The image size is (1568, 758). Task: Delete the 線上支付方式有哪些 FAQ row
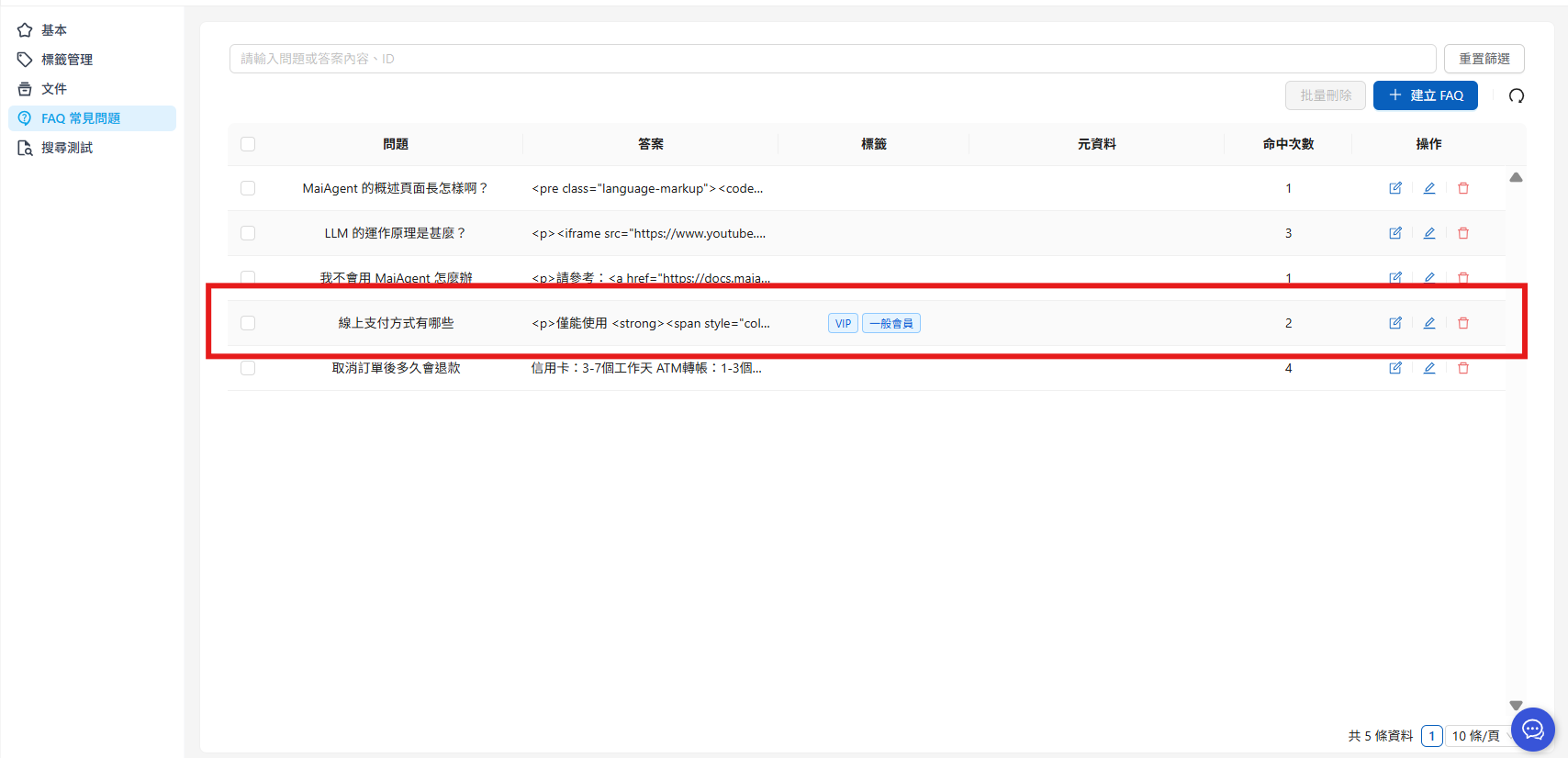pos(1463,323)
